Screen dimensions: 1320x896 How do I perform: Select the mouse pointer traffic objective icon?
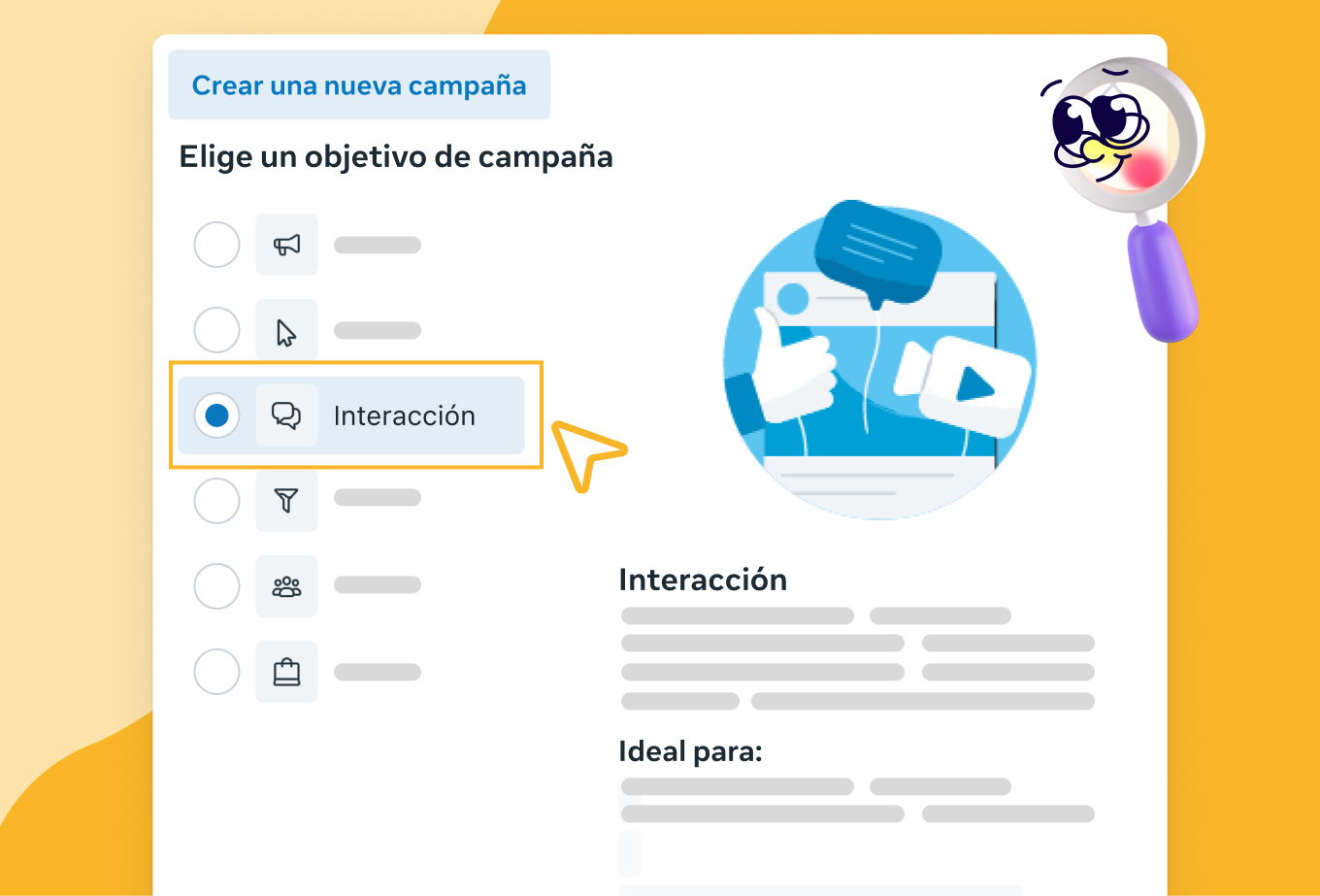point(286,331)
